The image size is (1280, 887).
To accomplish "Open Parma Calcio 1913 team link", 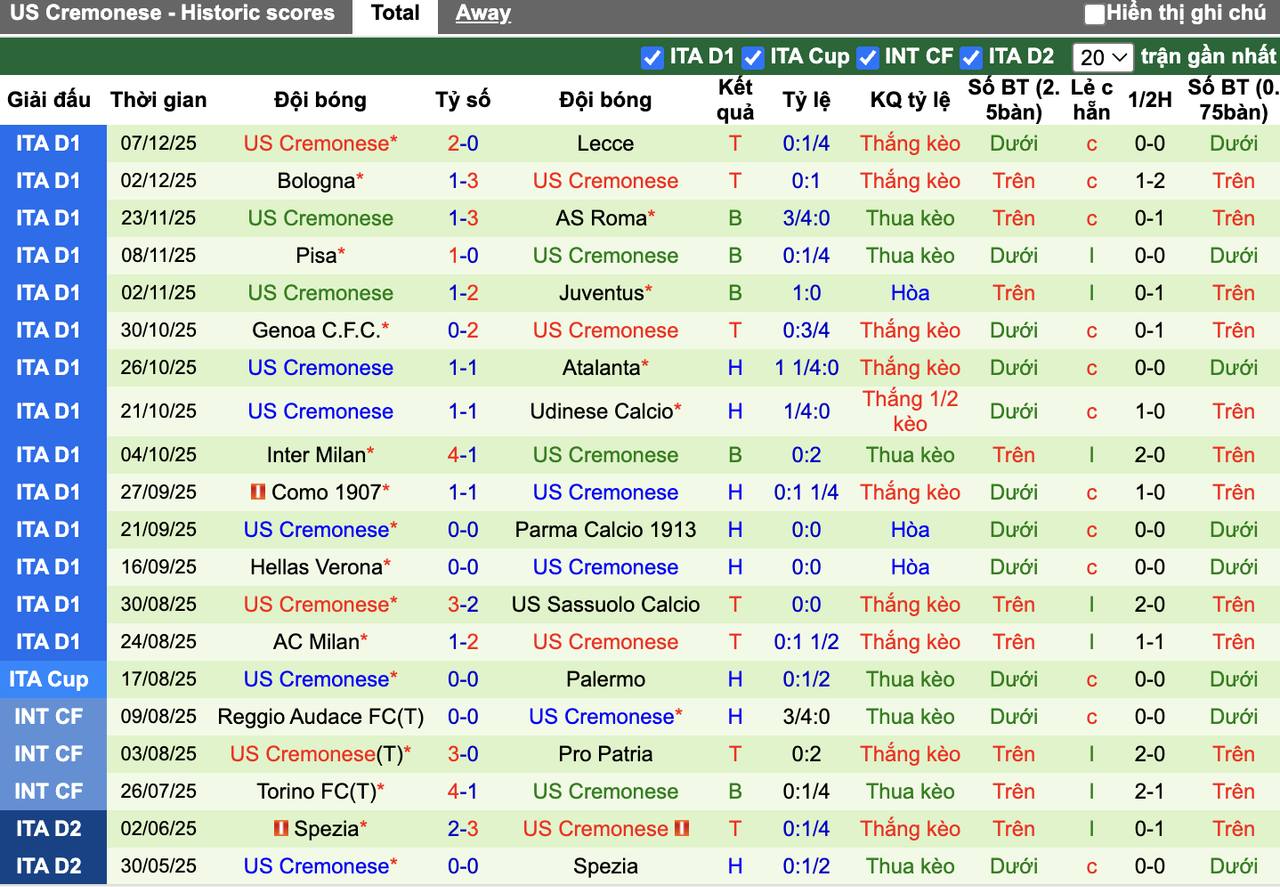I will 605,530.
